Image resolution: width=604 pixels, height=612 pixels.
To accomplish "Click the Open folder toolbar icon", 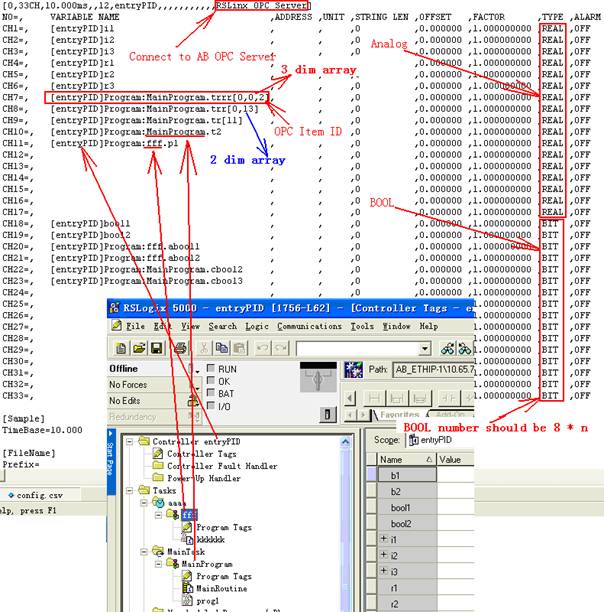I will pos(139,348).
